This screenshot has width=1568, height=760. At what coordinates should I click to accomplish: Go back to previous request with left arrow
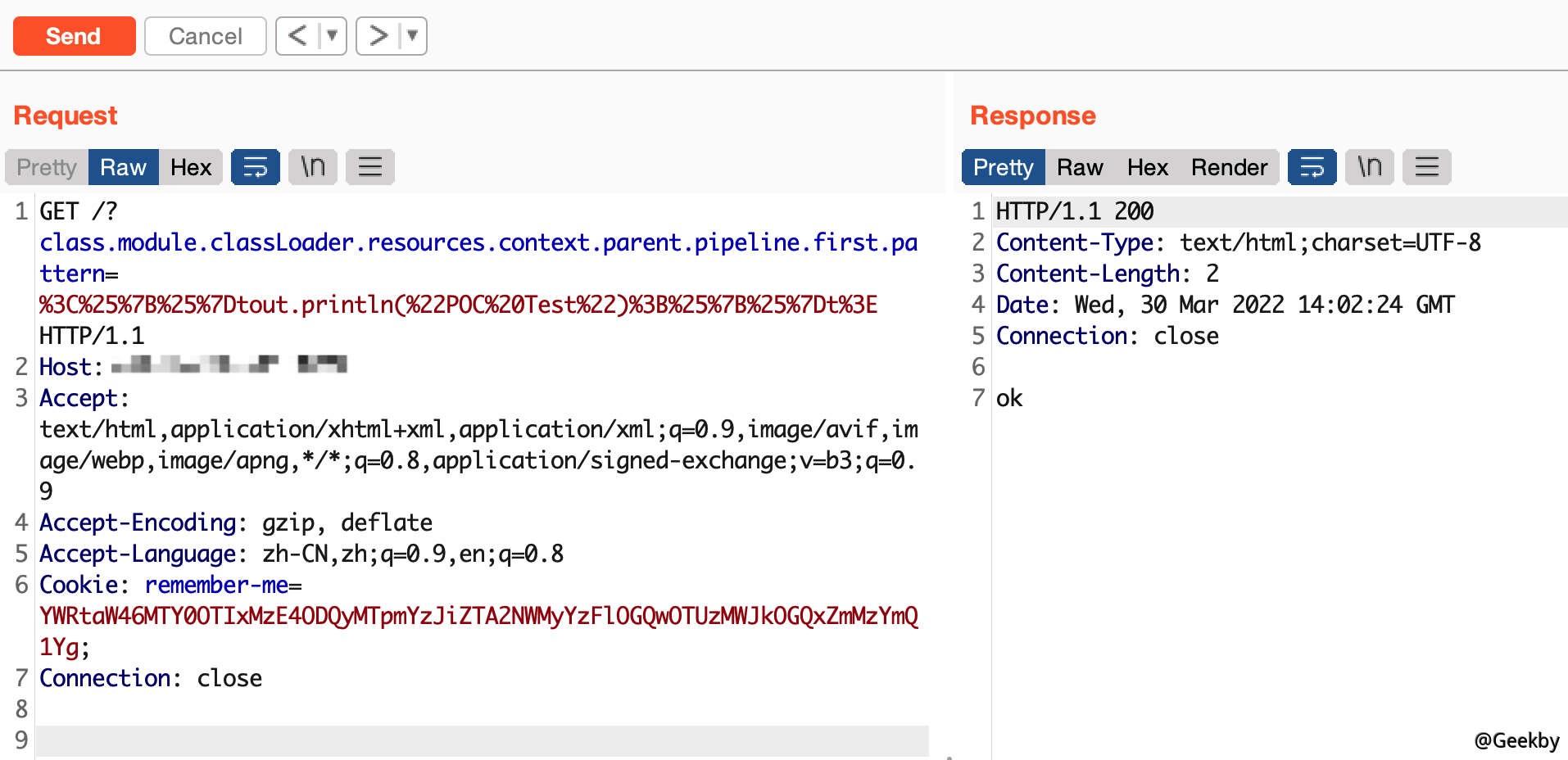pos(298,36)
